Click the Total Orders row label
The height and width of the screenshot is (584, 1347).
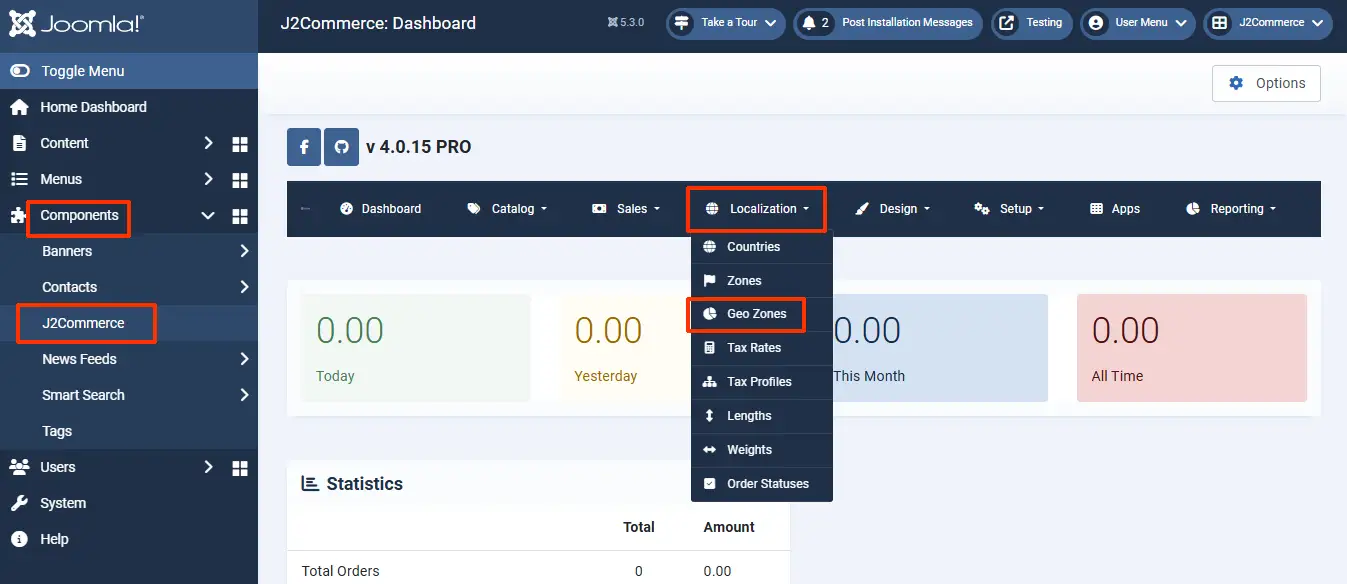pyautogui.click(x=341, y=572)
